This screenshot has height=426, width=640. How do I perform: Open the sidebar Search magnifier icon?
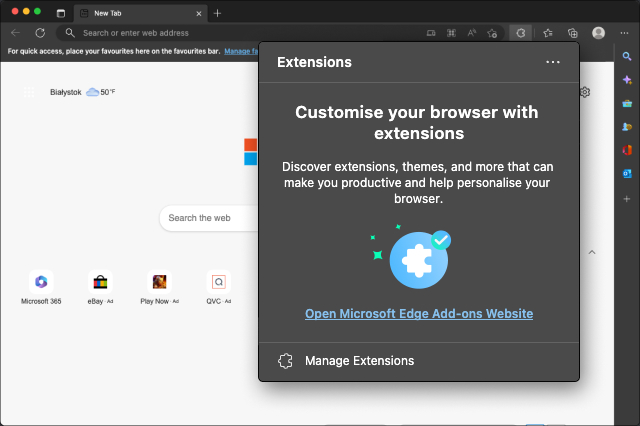coord(627,57)
